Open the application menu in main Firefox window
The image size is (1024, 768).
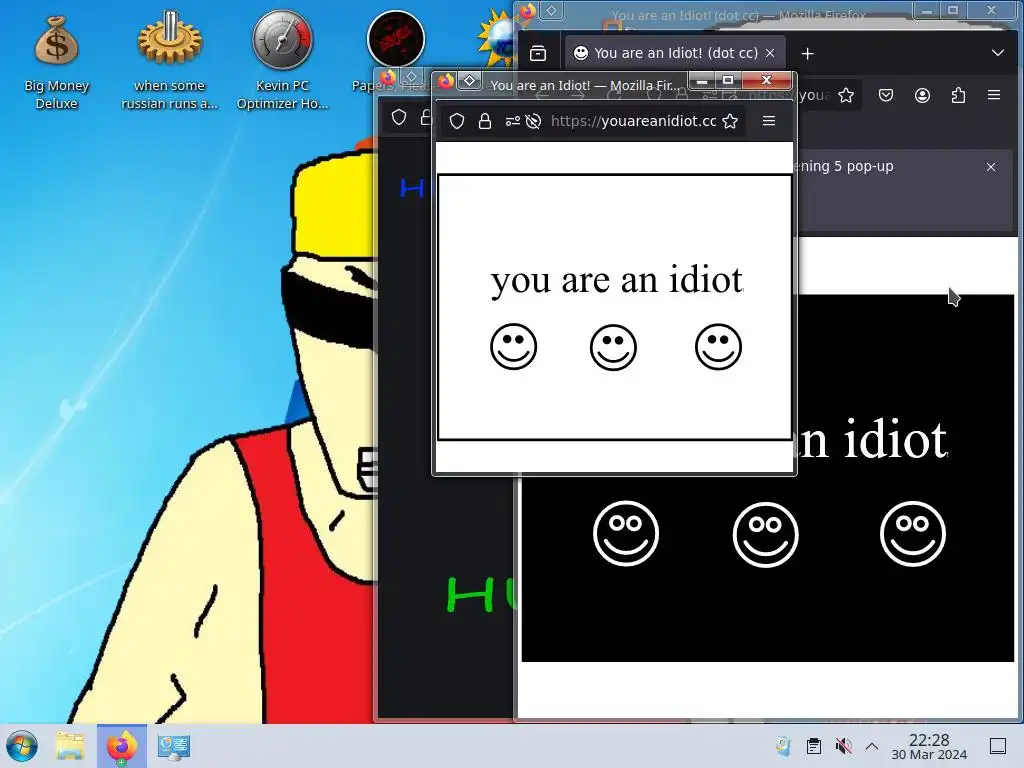tap(994, 95)
